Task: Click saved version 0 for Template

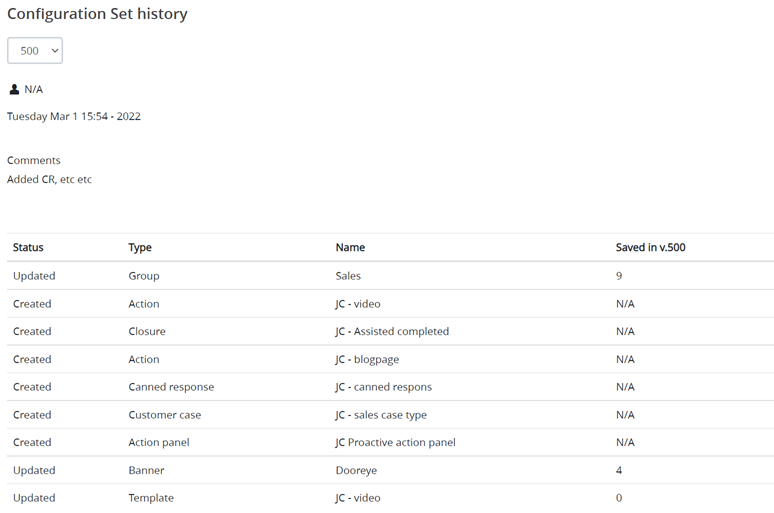Action: coord(619,498)
